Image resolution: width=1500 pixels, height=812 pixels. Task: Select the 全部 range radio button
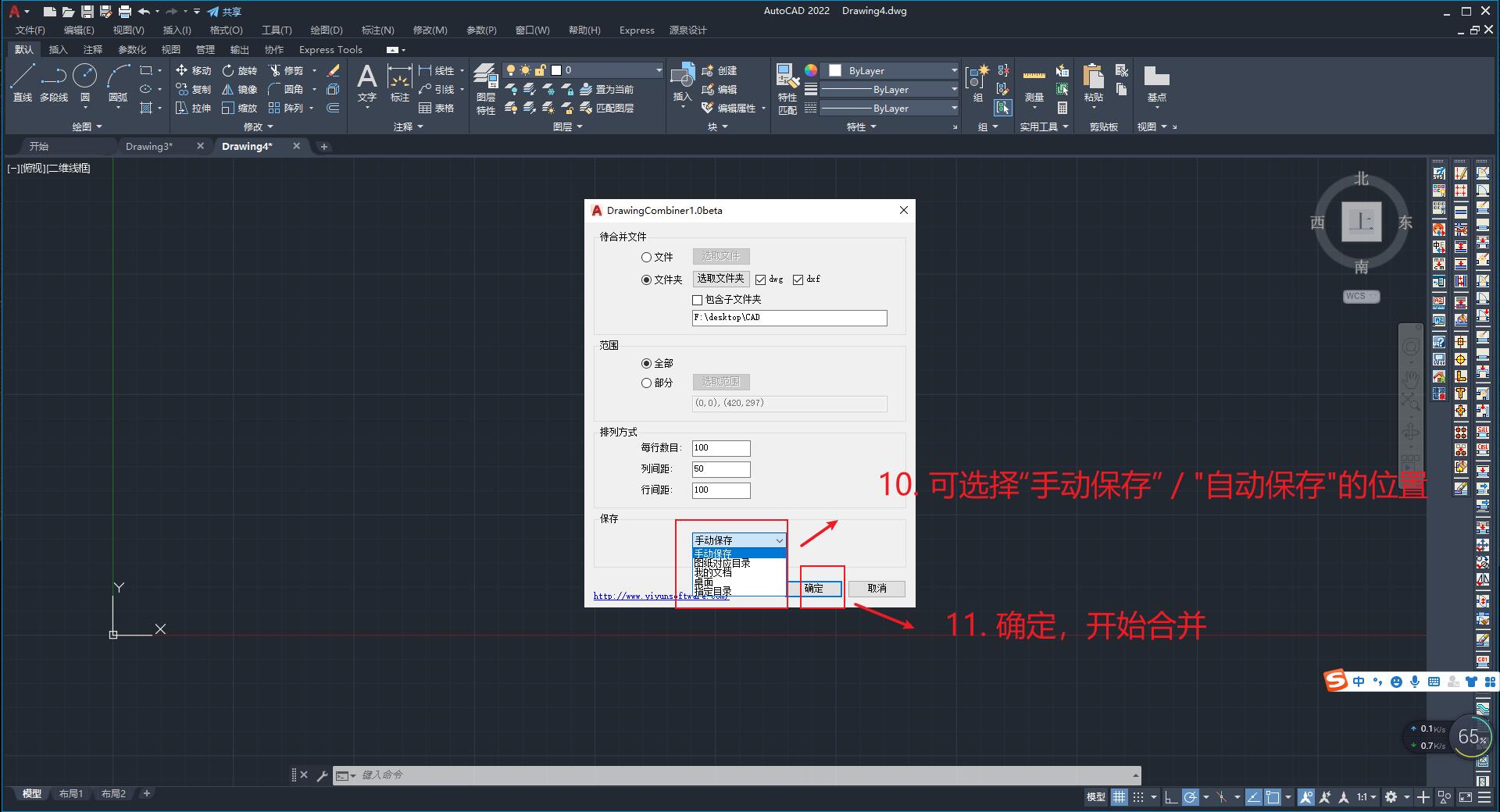[x=646, y=363]
